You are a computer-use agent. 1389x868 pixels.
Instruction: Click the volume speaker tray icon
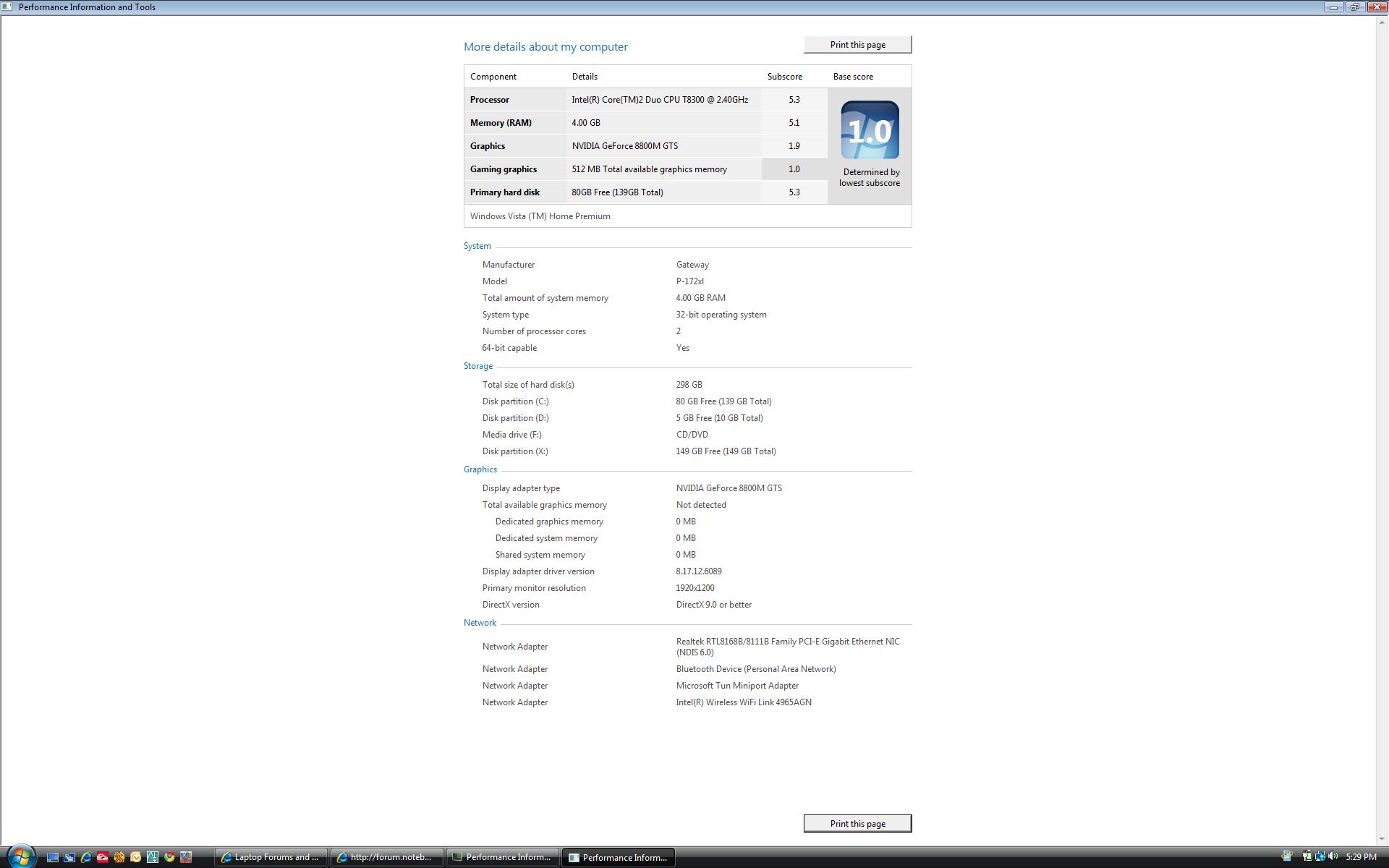pyautogui.click(x=1333, y=856)
